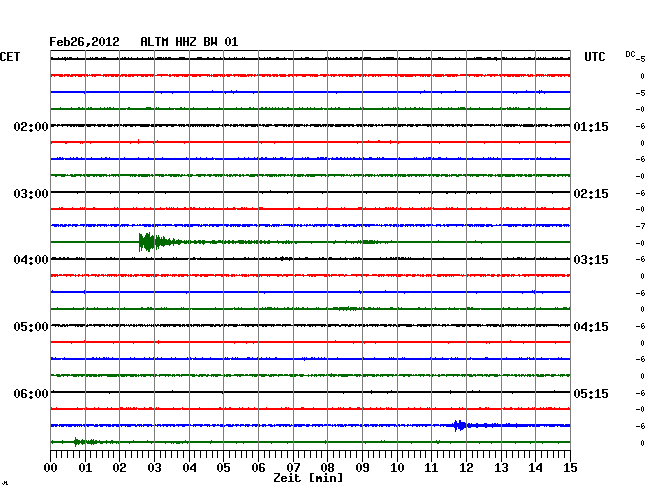Click the date label Feb26,2012
Image resolution: width=650 pixels, height=494 pixels.
pyautogui.click(x=84, y=42)
